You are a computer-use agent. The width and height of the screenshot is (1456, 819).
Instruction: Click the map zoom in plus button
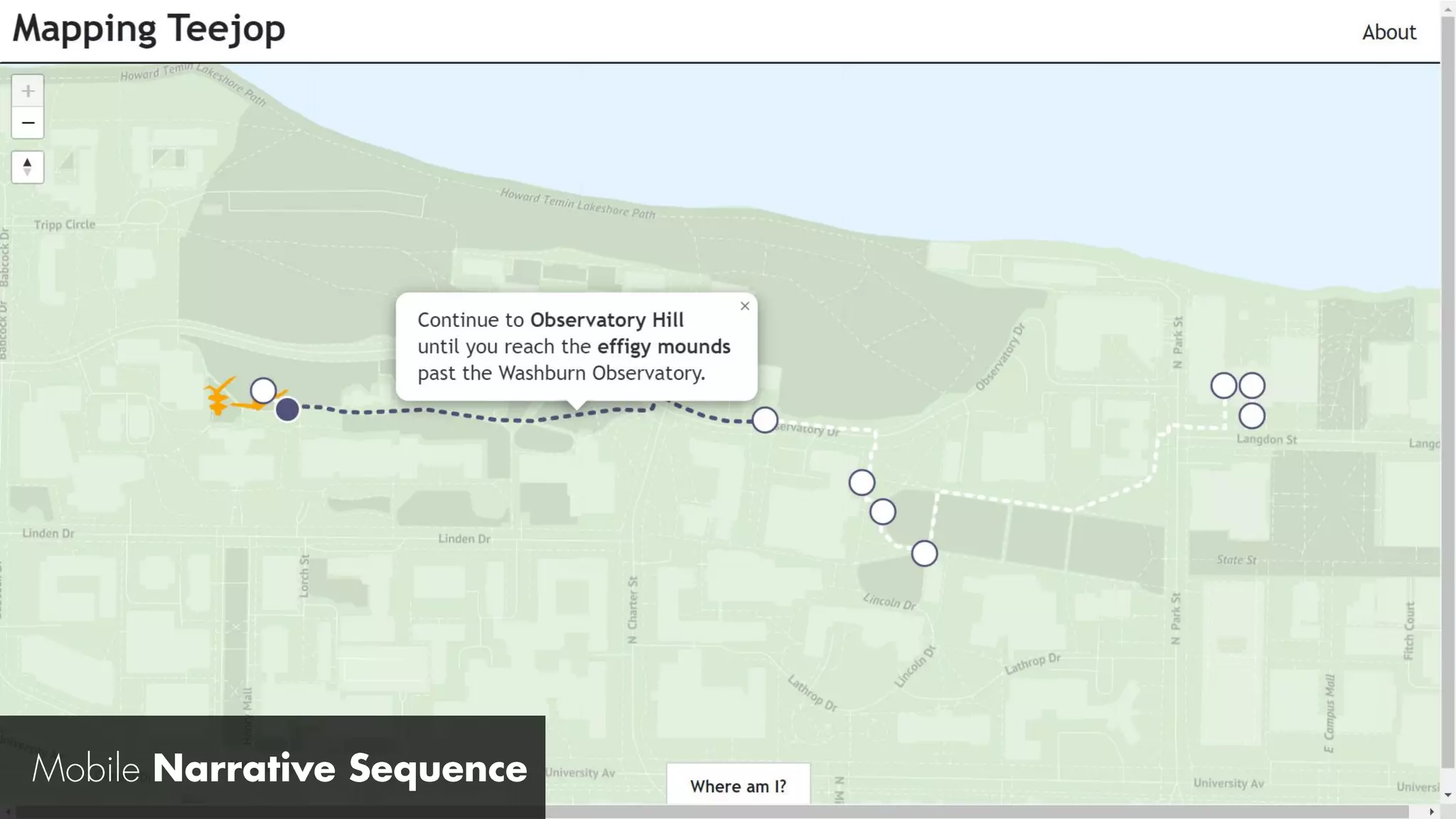tap(28, 91)
